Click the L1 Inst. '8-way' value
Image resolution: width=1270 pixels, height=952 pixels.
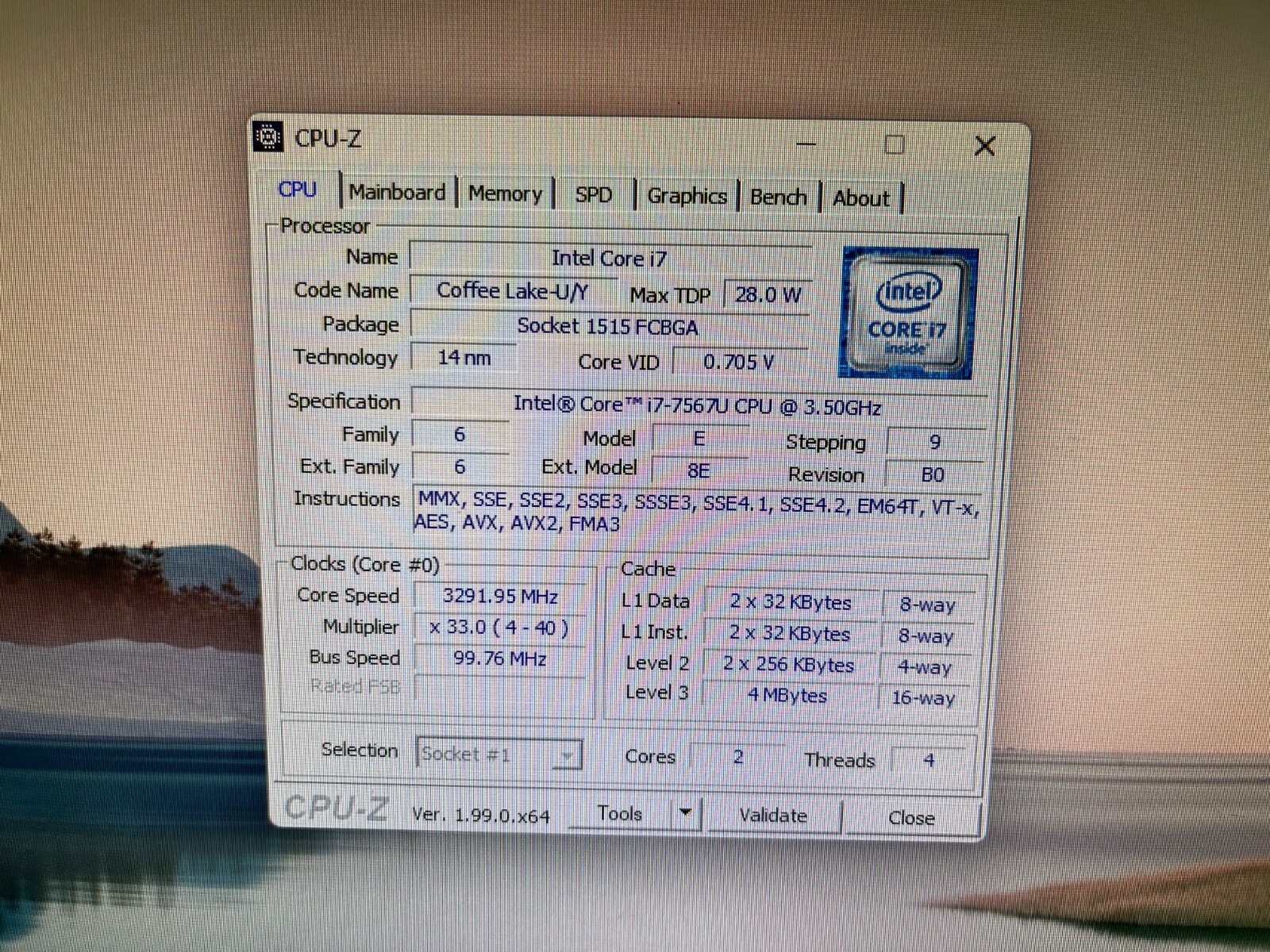pos(926,636)
